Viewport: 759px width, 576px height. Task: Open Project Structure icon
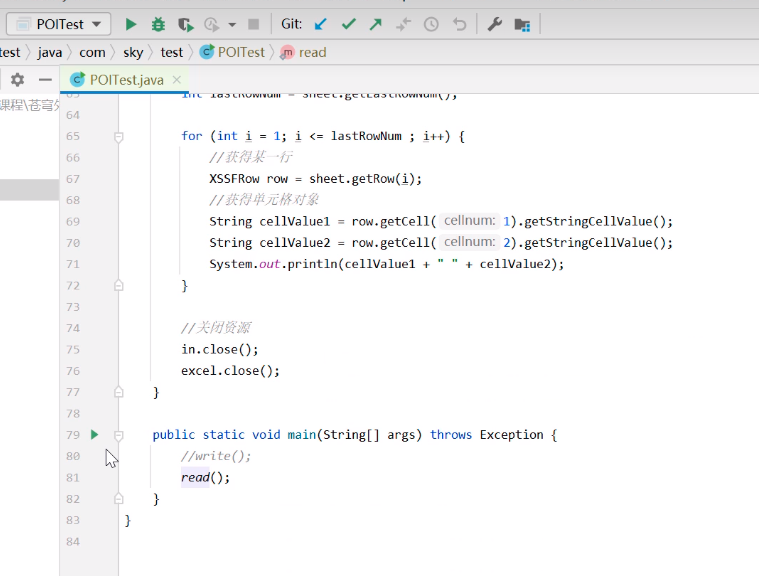pyautogui.click(x=522, y=25)
